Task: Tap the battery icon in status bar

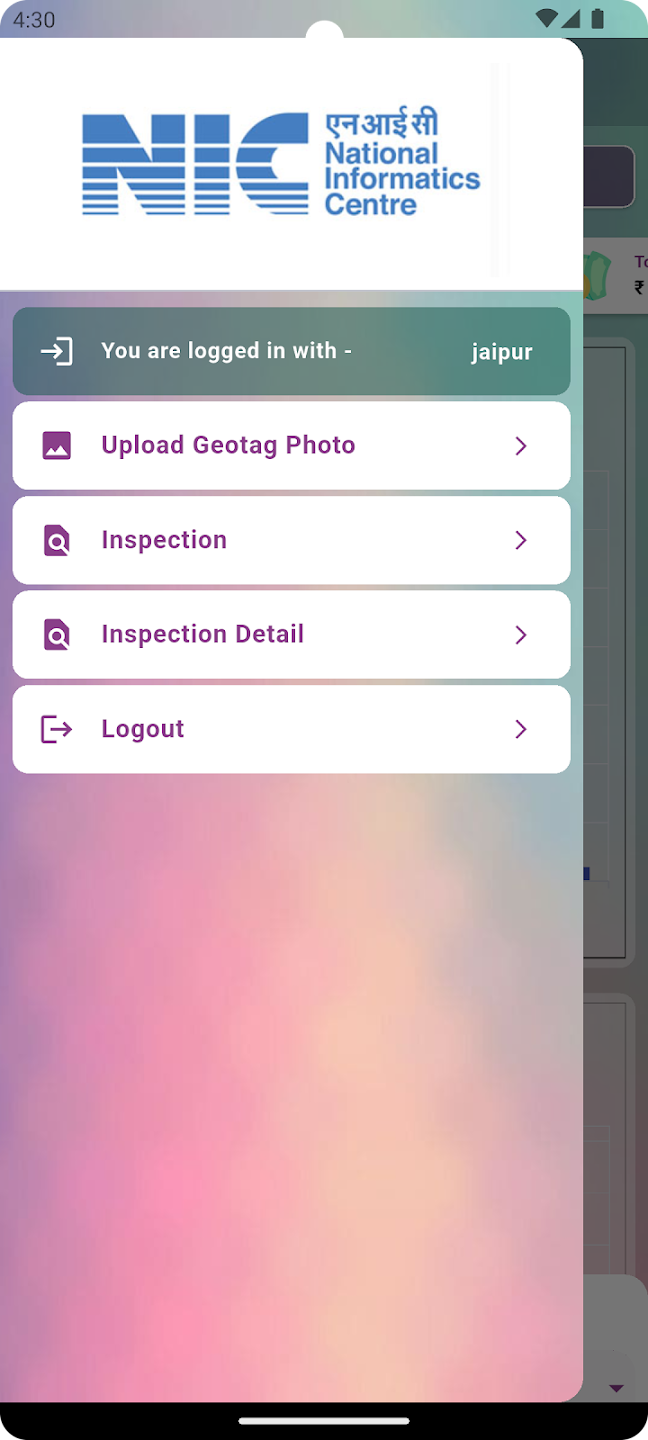Action: click(597, 19)
